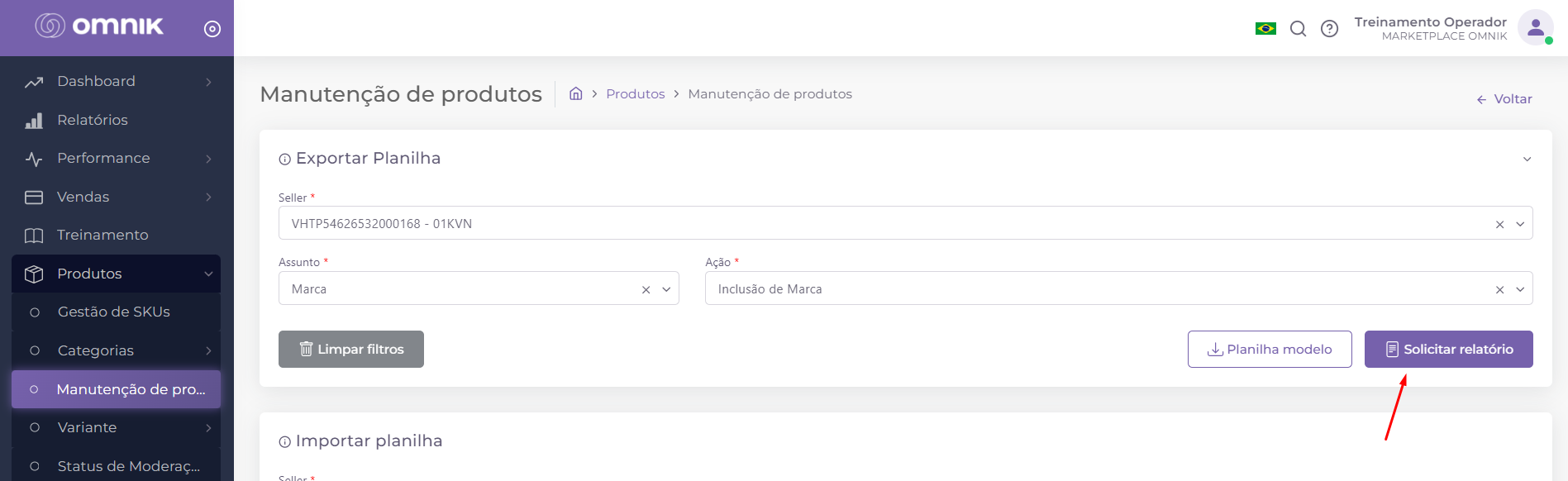Go home via breadcrumb house icon
Viewport: 1568px width, 481px height.
pos(576,93)
